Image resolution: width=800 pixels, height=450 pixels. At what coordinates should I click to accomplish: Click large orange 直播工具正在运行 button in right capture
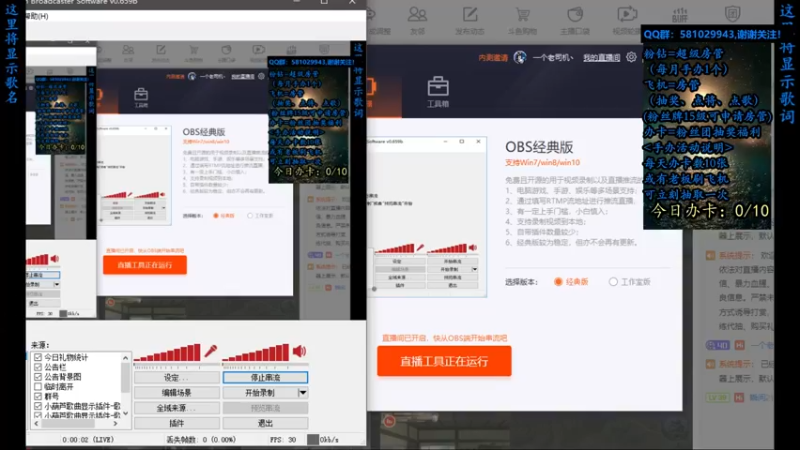coord(444,361)
